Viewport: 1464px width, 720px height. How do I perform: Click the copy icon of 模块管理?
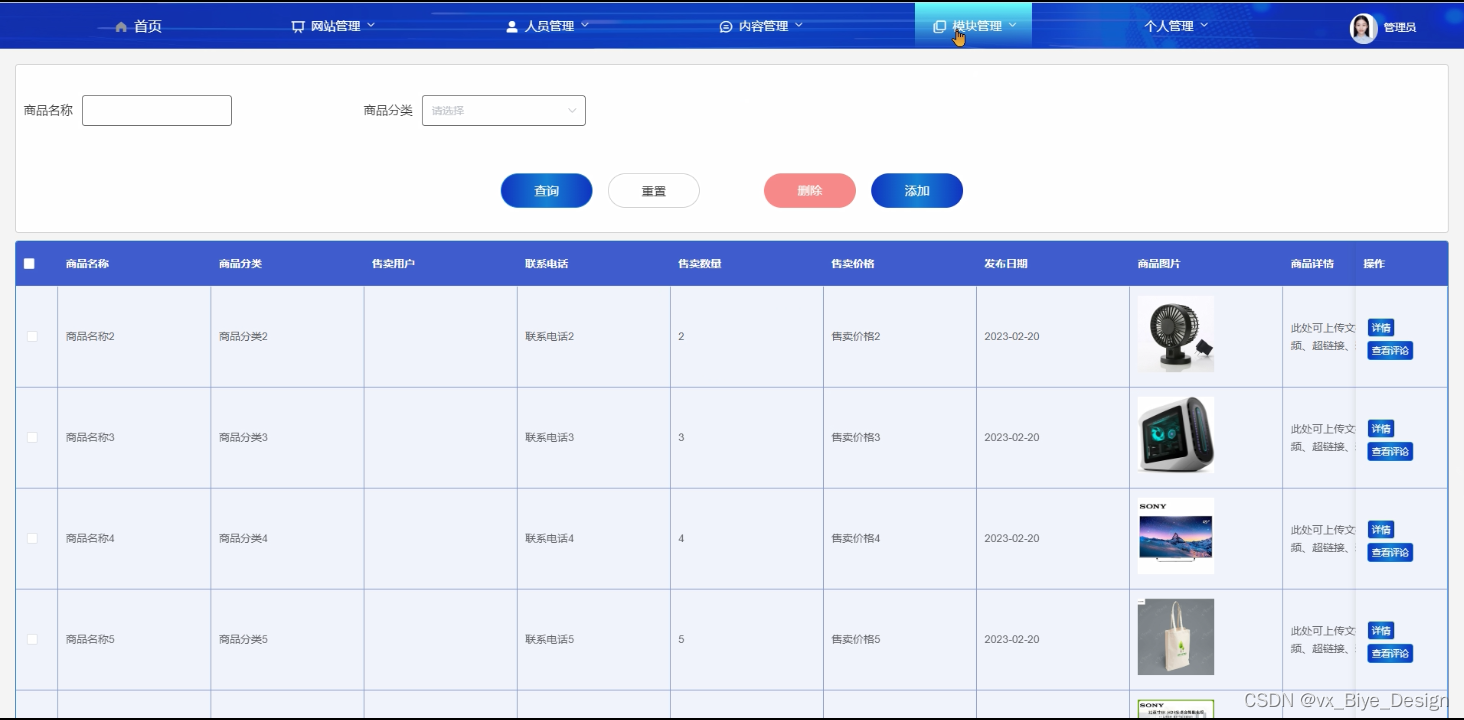939,27
